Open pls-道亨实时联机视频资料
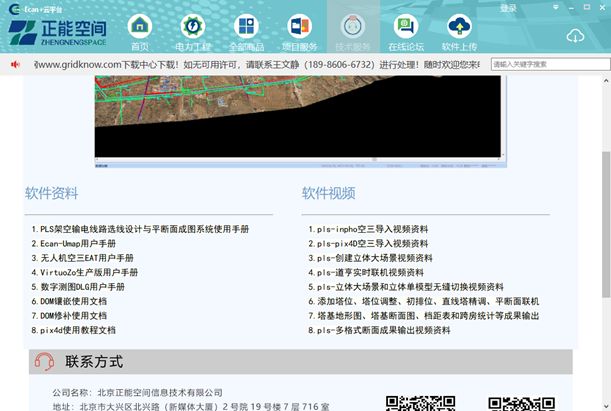 pos(366,272)
